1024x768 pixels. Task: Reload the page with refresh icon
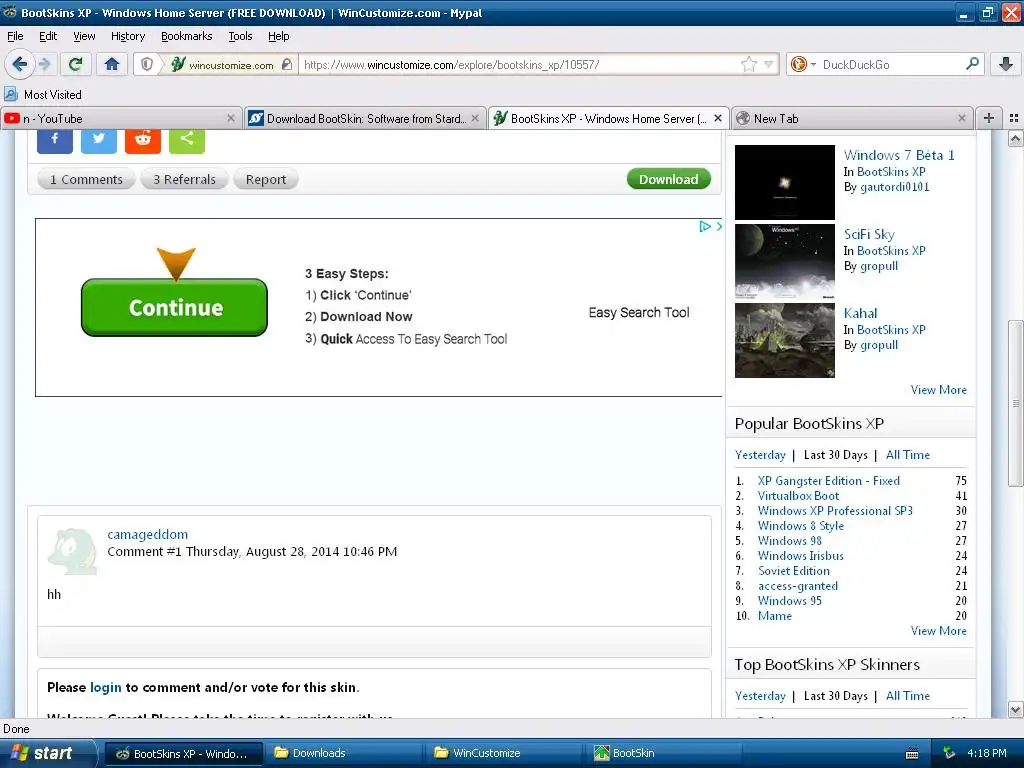[76, 64]
